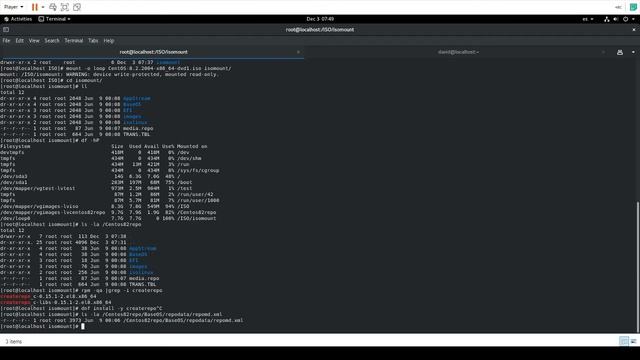Open the pause button dropdown arrow
The image size is (640, 360).
43,7
